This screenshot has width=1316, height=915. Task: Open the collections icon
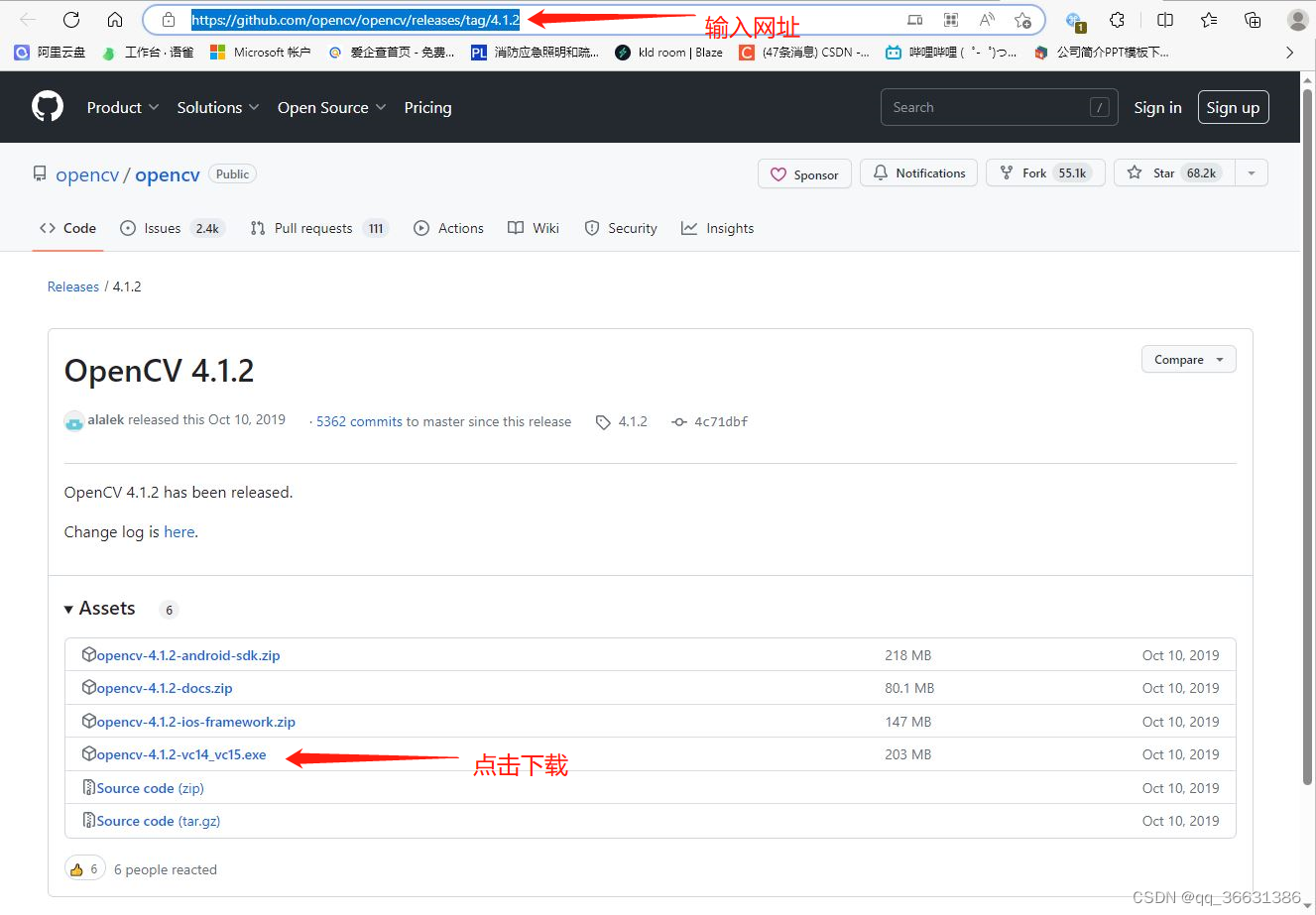pos(1253,20)
